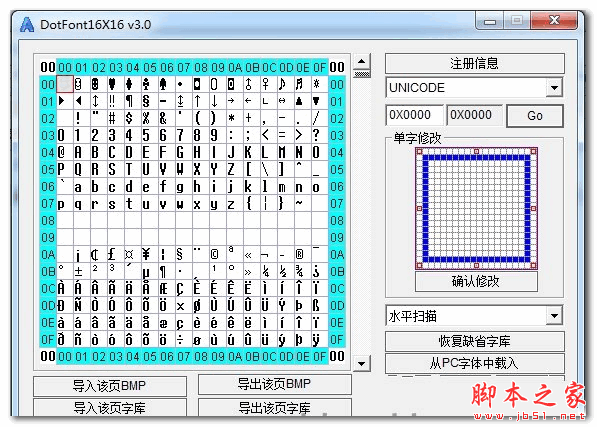The width and height of the screenshot is (597, 427).
Task: Select the top-left page number 00 label
Action: click(x=48, y=67)
